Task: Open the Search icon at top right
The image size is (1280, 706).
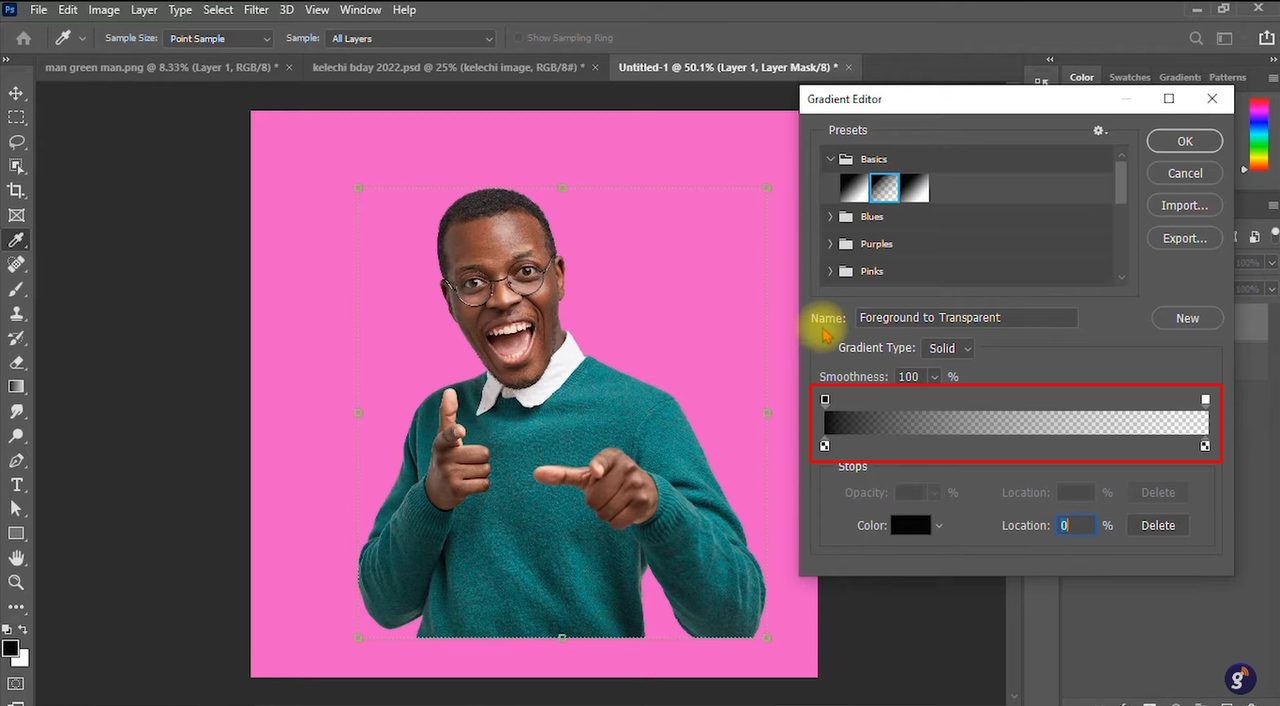Action: [x=1196, y=39]
